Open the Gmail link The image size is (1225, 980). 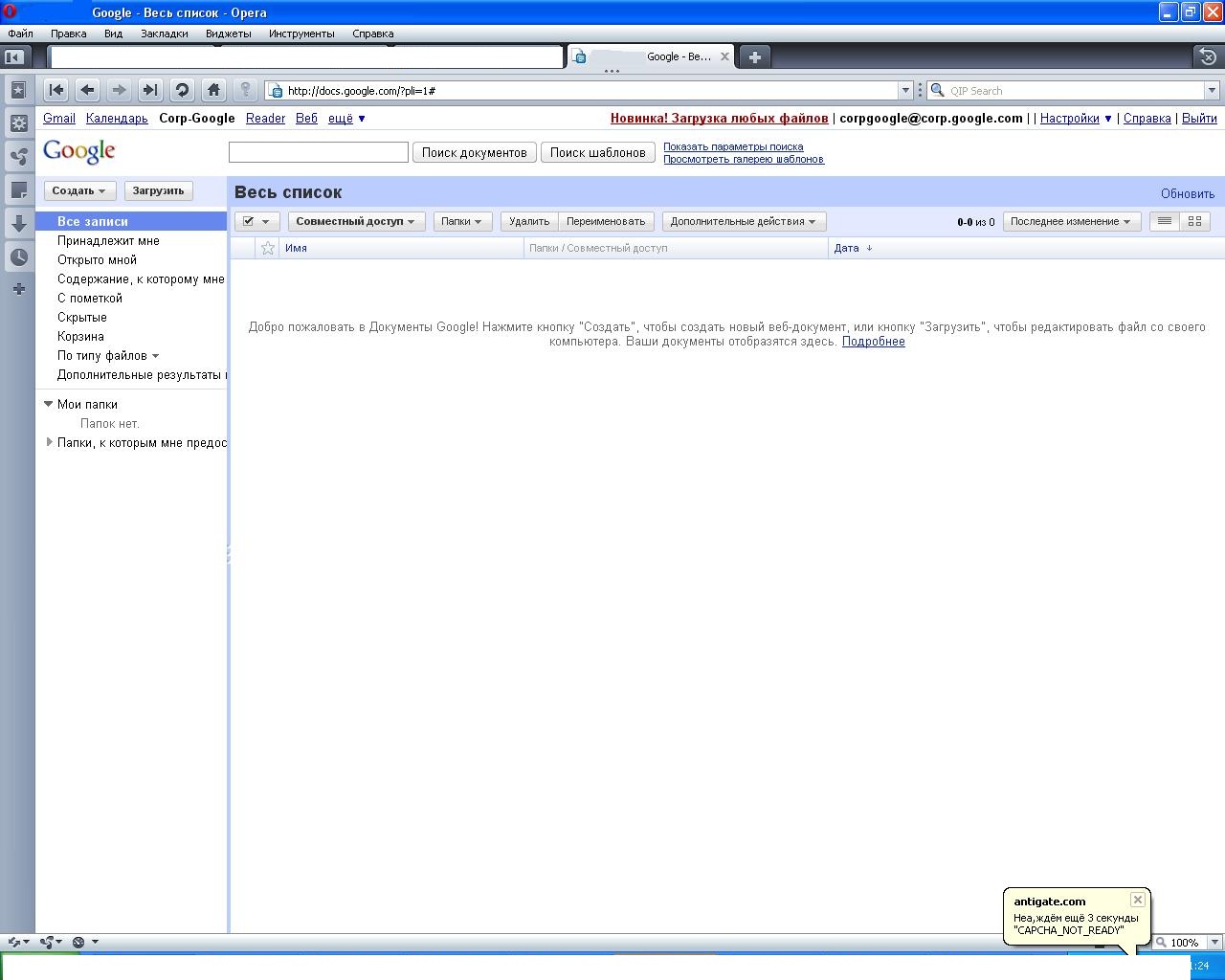pos(59,118)
